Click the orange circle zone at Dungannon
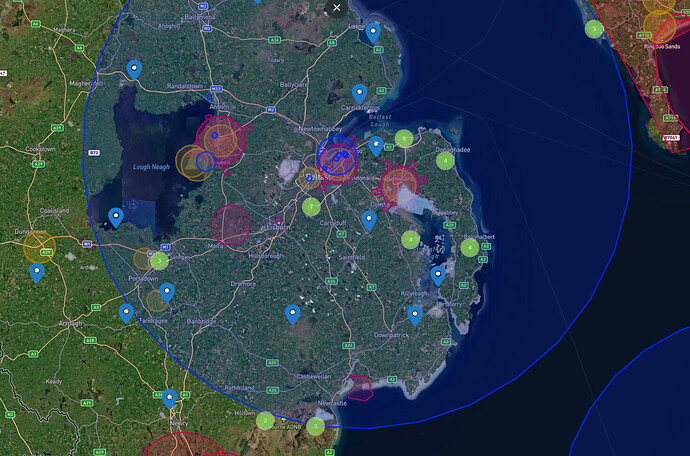This screenshot has width=690, height=456. coord(39,247)
